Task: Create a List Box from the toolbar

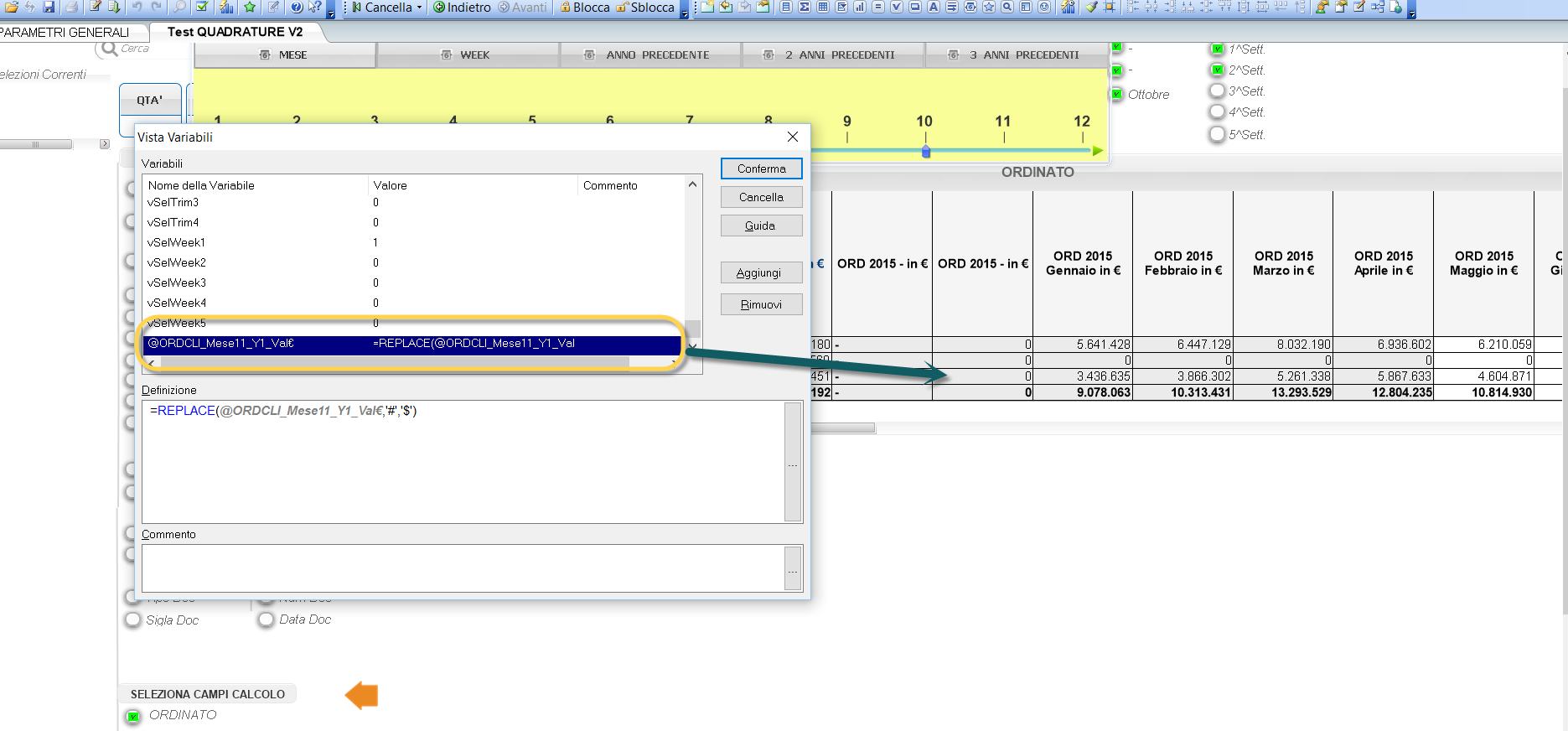Action: click(786, 7)
